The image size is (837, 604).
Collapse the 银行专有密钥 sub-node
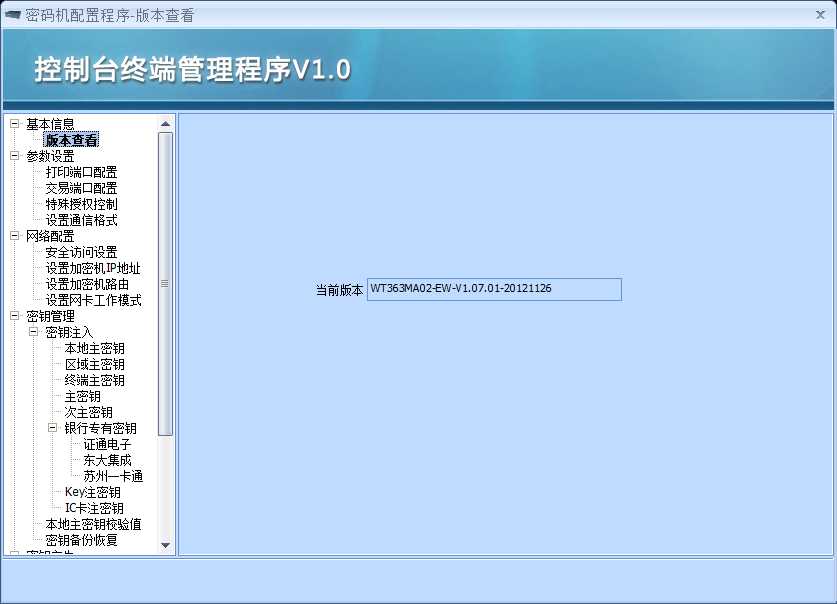[53, 428]
